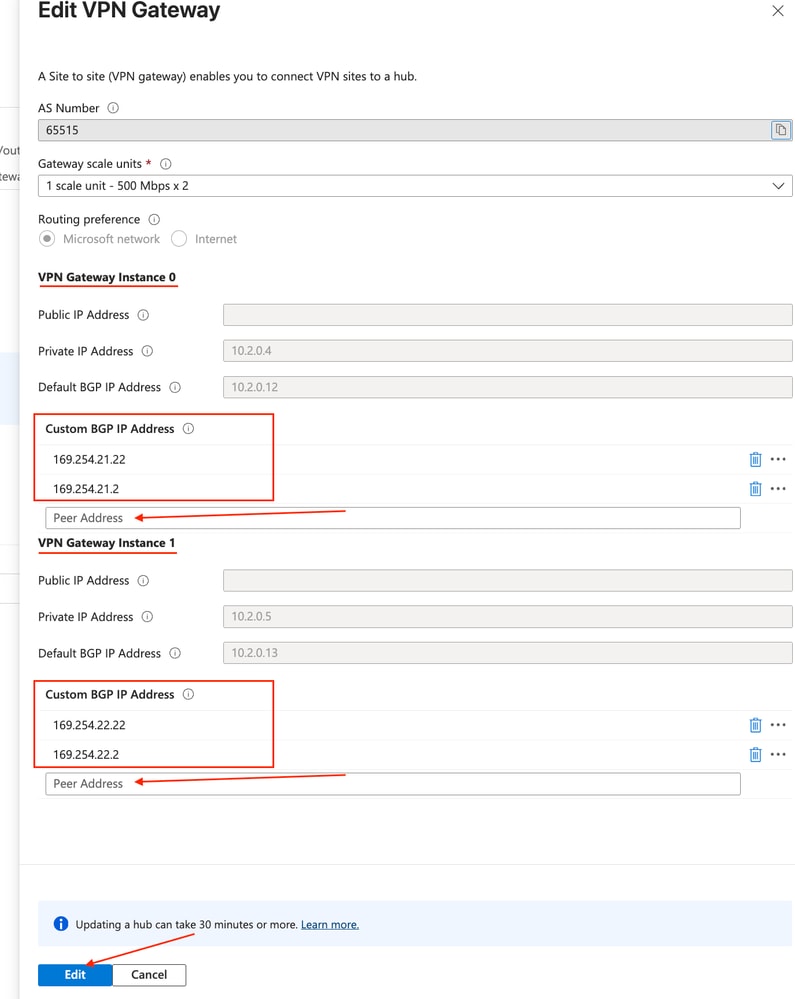Open more options for 169.254.21.22

tap(778, 459)
